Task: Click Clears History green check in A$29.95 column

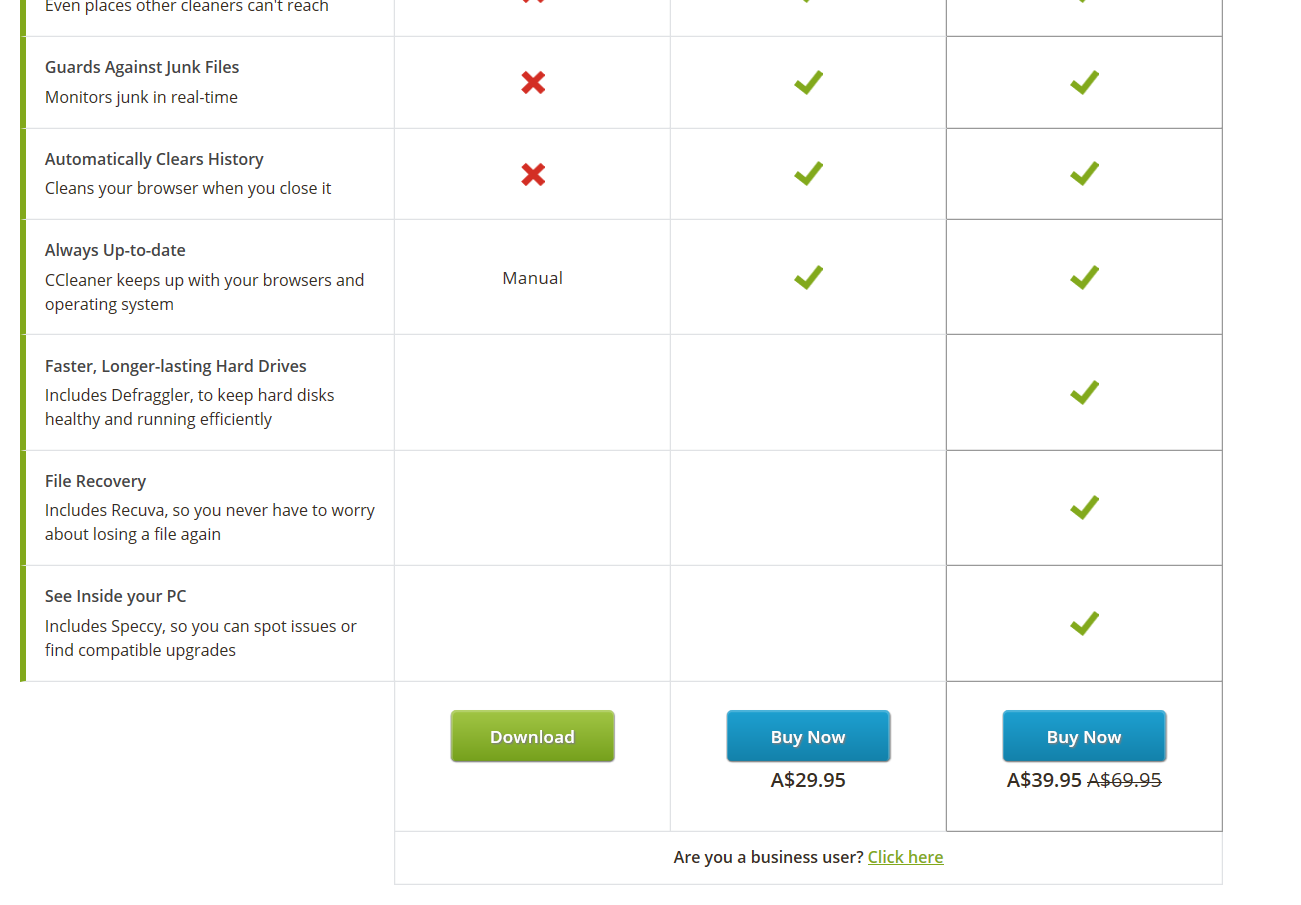Action: (808, 174)
